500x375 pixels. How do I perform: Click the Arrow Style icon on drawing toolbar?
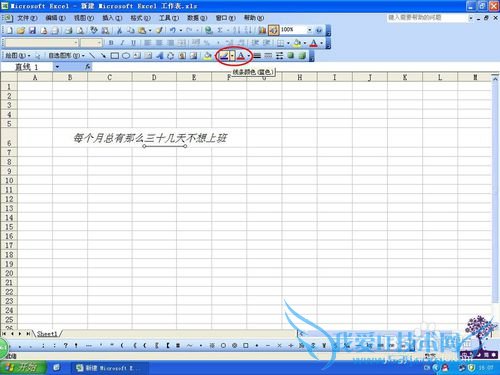(x=279, y=56)
